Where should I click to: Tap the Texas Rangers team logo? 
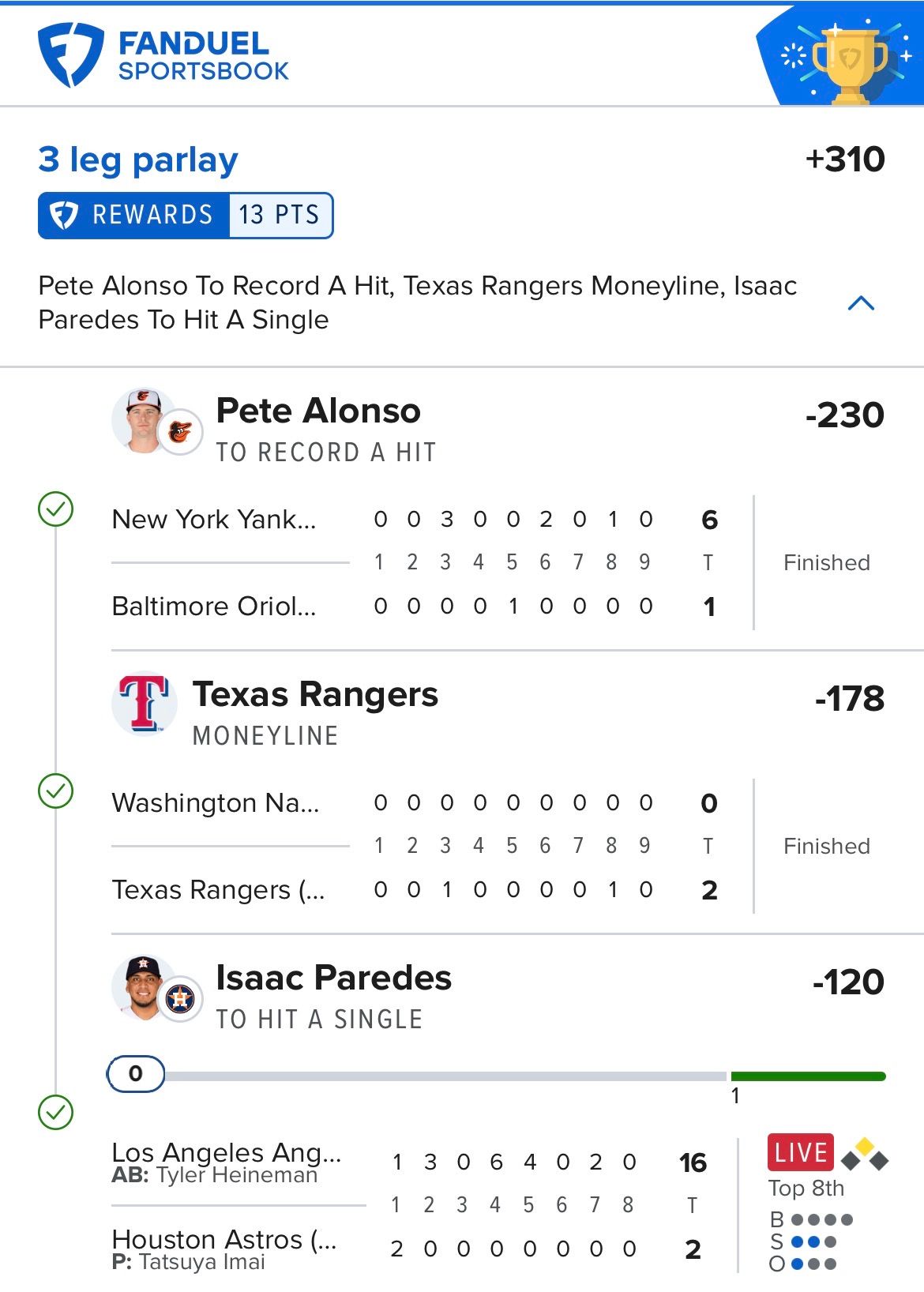(144, 703)
